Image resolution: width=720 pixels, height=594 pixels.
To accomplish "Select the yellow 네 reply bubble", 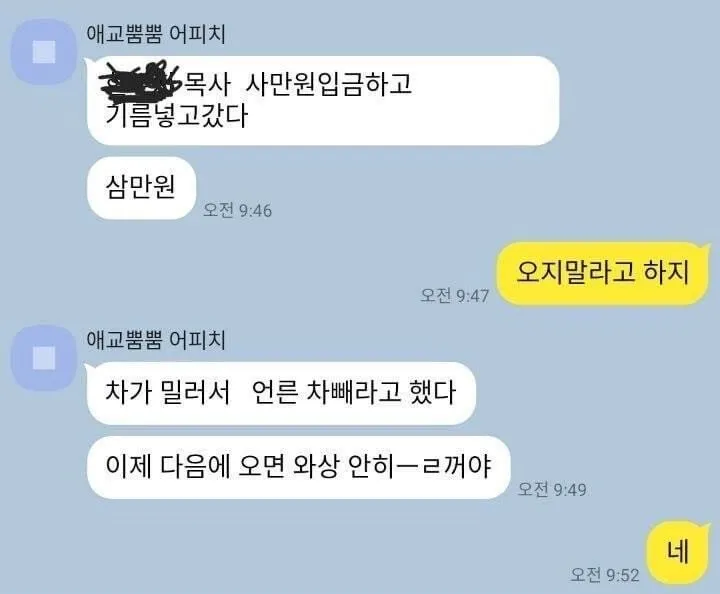I will pyautogui.click(x=678, y=552).
